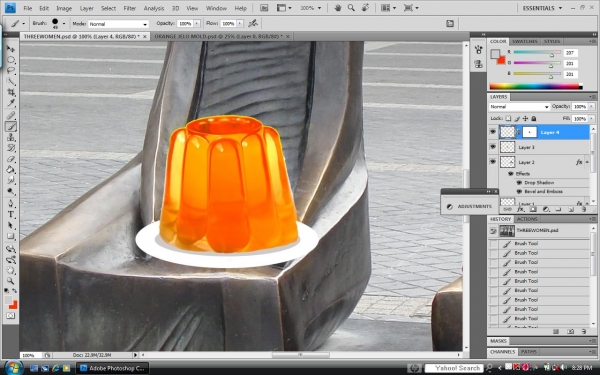Click Adobe Photoshop taskbar button
Image resolution: width=600 pixels, height=375 pixels.
tap(112, 368)
